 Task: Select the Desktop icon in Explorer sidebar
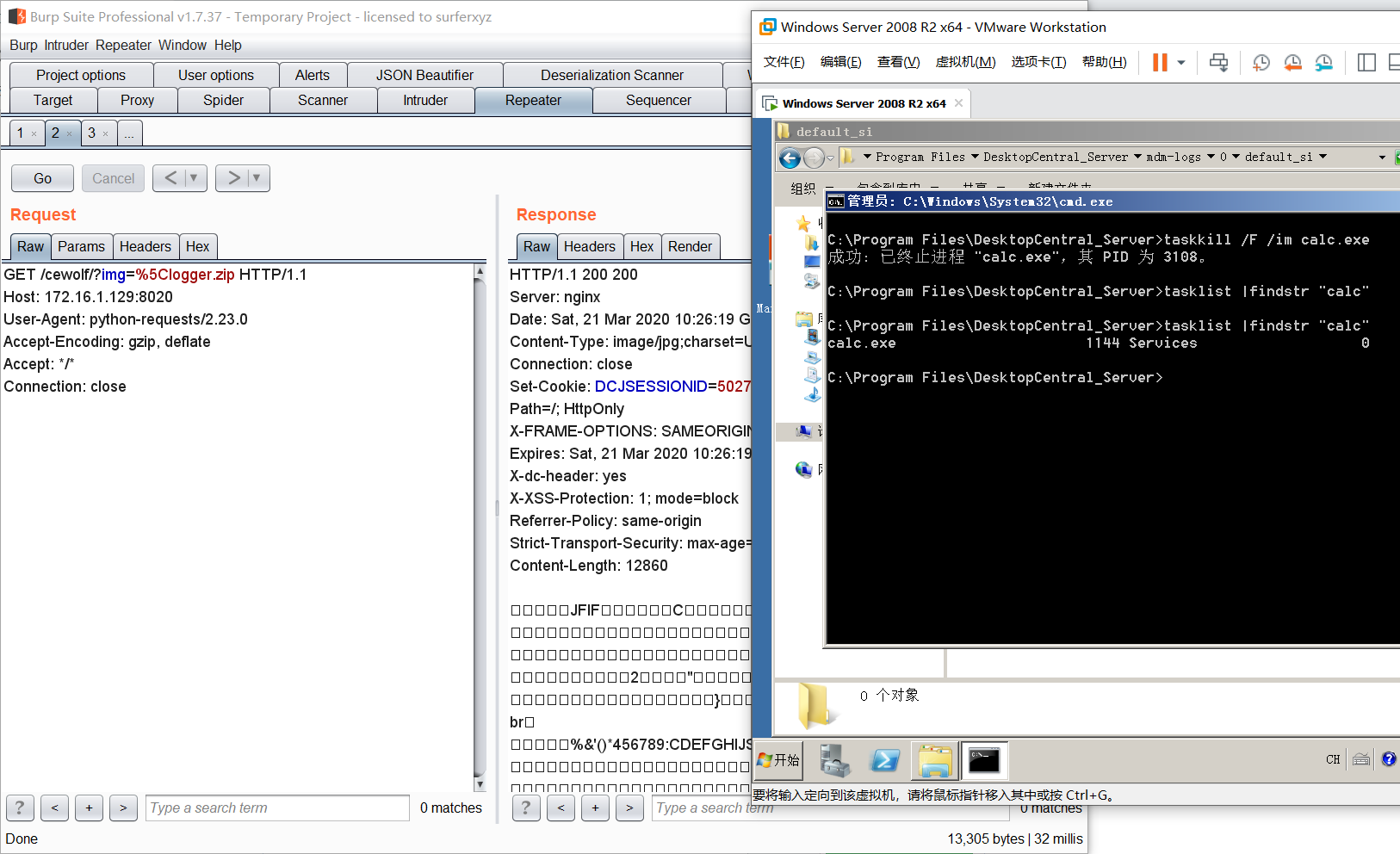tap(812, 262)
